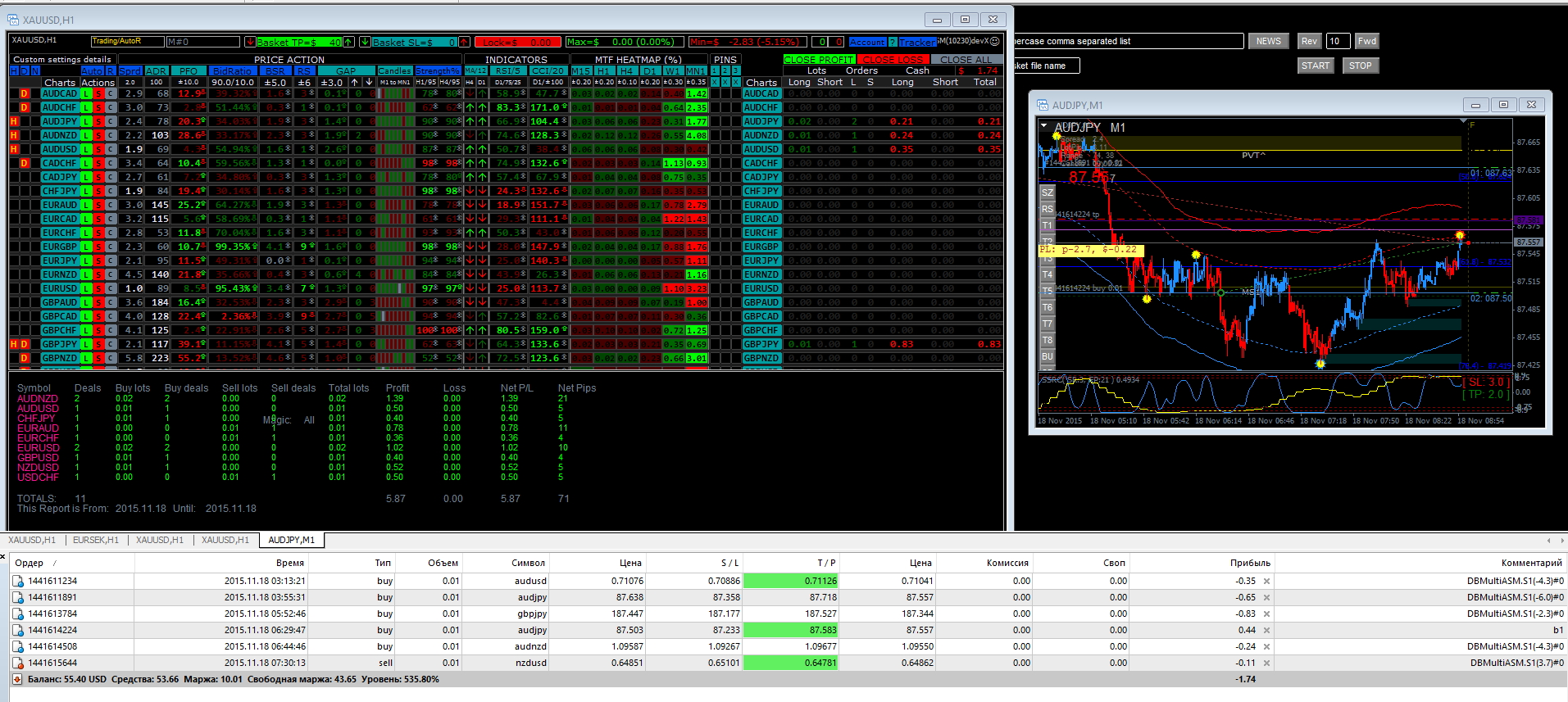1568x702 pixels.
Task: Sort the orders by the Ордер column header
Action: tap(72, 563)
